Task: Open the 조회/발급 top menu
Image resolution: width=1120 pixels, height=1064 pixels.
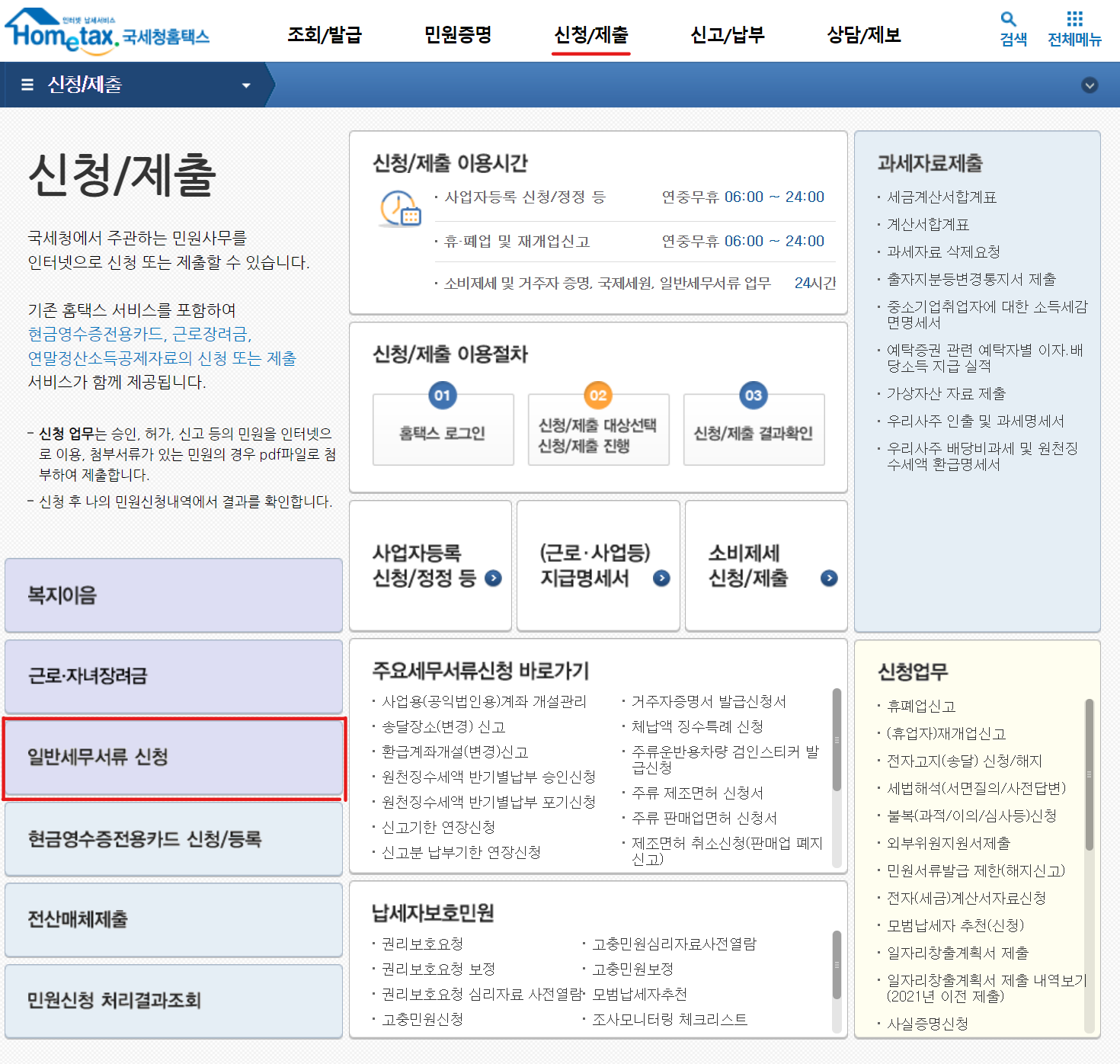Action: pyautogui.click(x=325, y=35)
